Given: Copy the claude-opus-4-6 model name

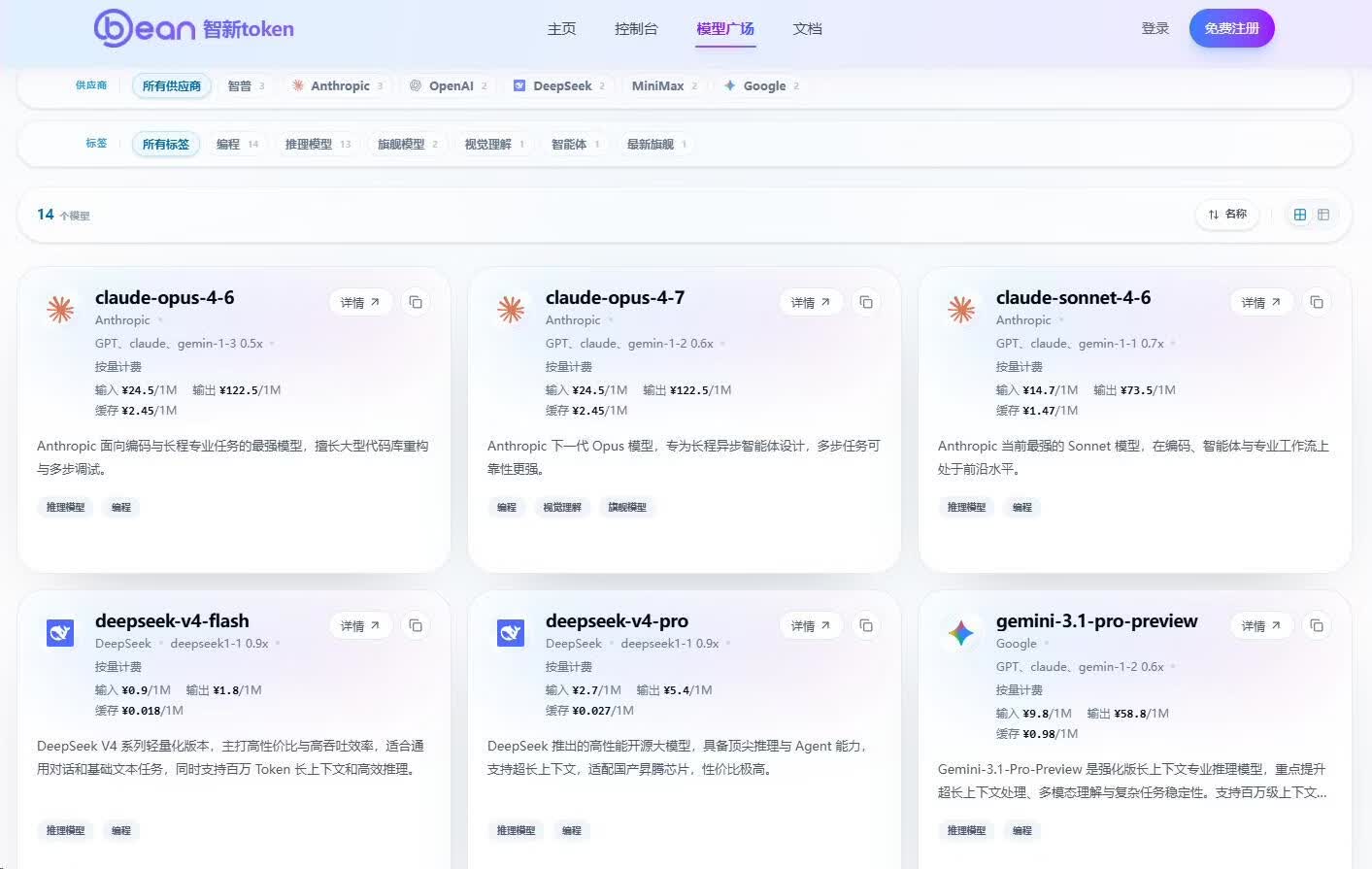Looking at the screenshot, I should click(x=416, y=302).
